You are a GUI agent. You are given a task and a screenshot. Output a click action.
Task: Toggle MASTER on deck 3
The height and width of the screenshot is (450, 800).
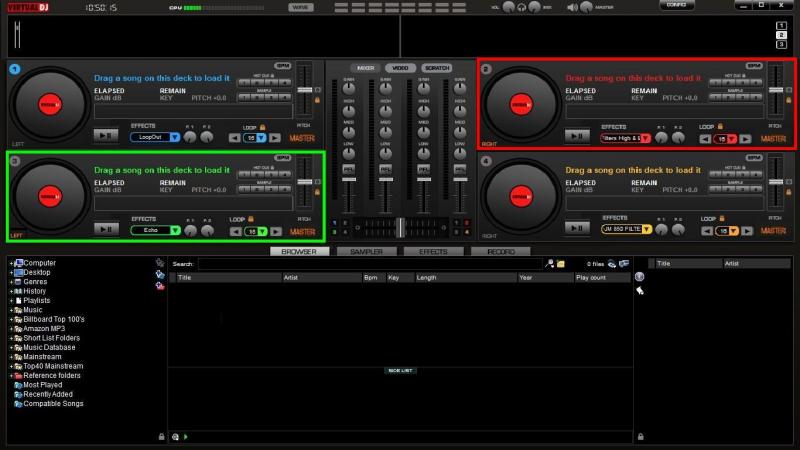click(303, 232)
